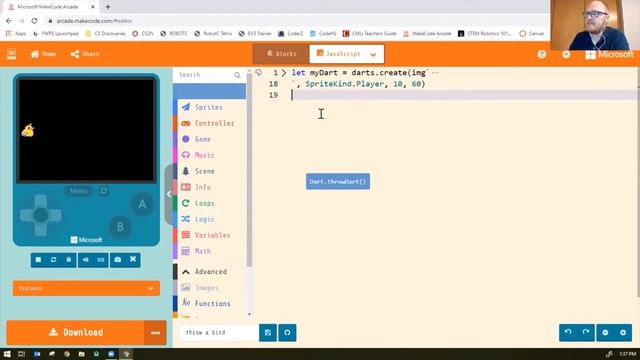Image resolution: width=640 pixels, height=360 pixels.
Task: Open the Game toolbox category
Action: click(209, 139)
